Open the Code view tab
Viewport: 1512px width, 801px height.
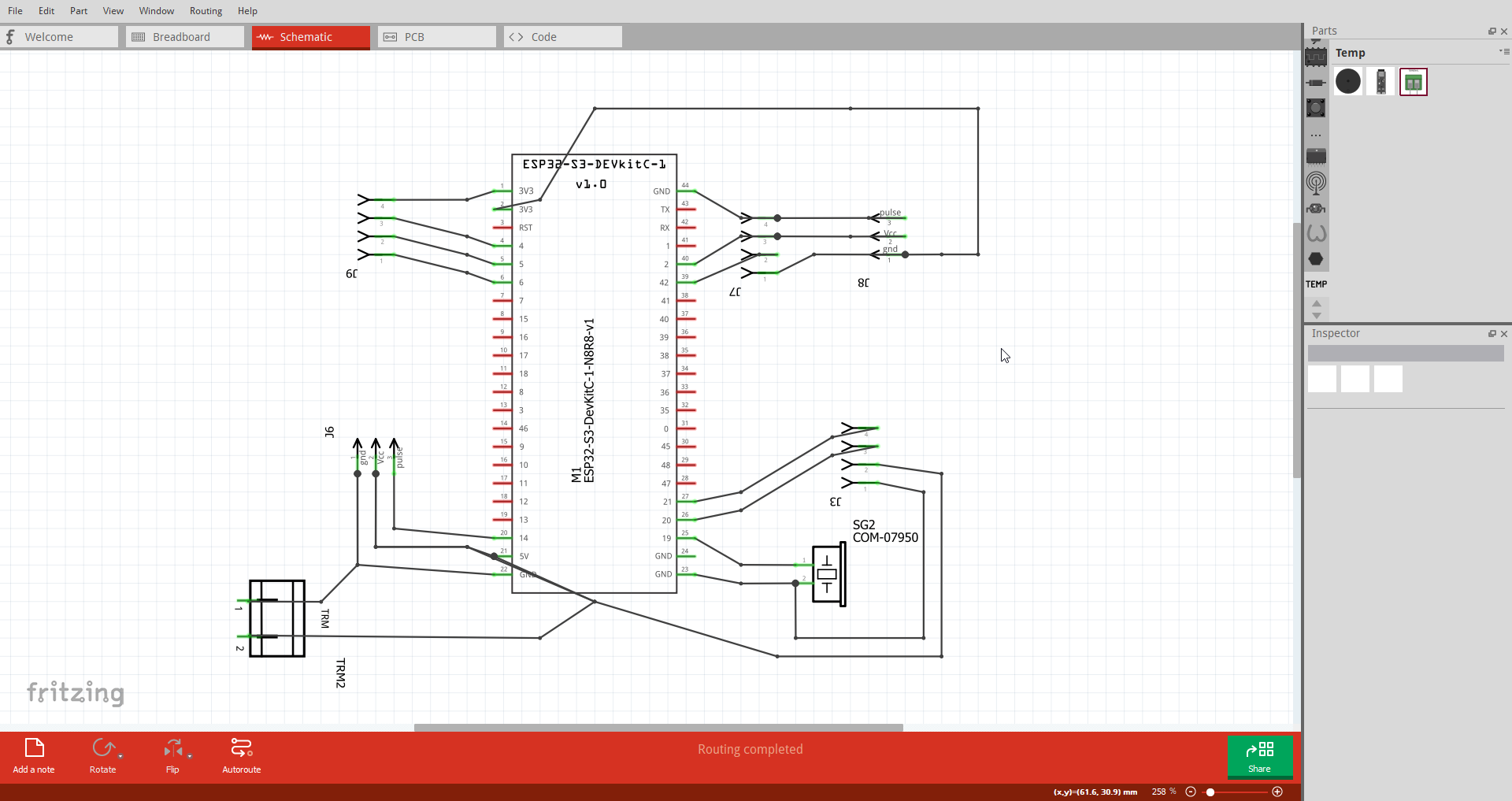pos(563,37)
